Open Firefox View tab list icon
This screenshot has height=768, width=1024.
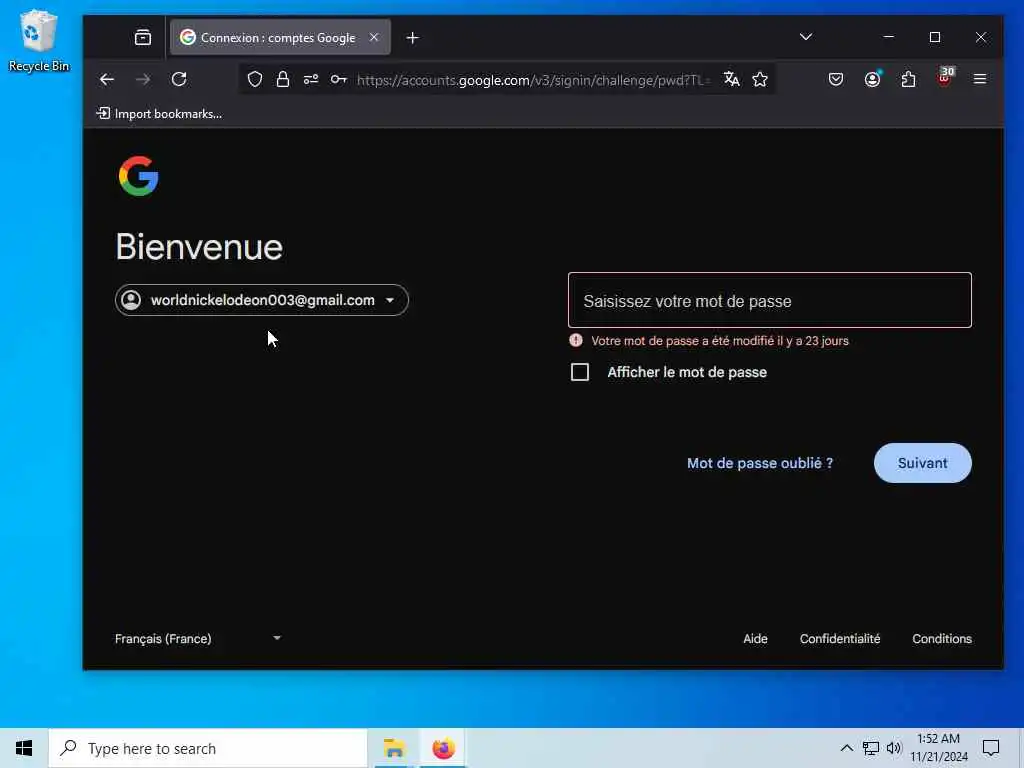coord(142,37)
